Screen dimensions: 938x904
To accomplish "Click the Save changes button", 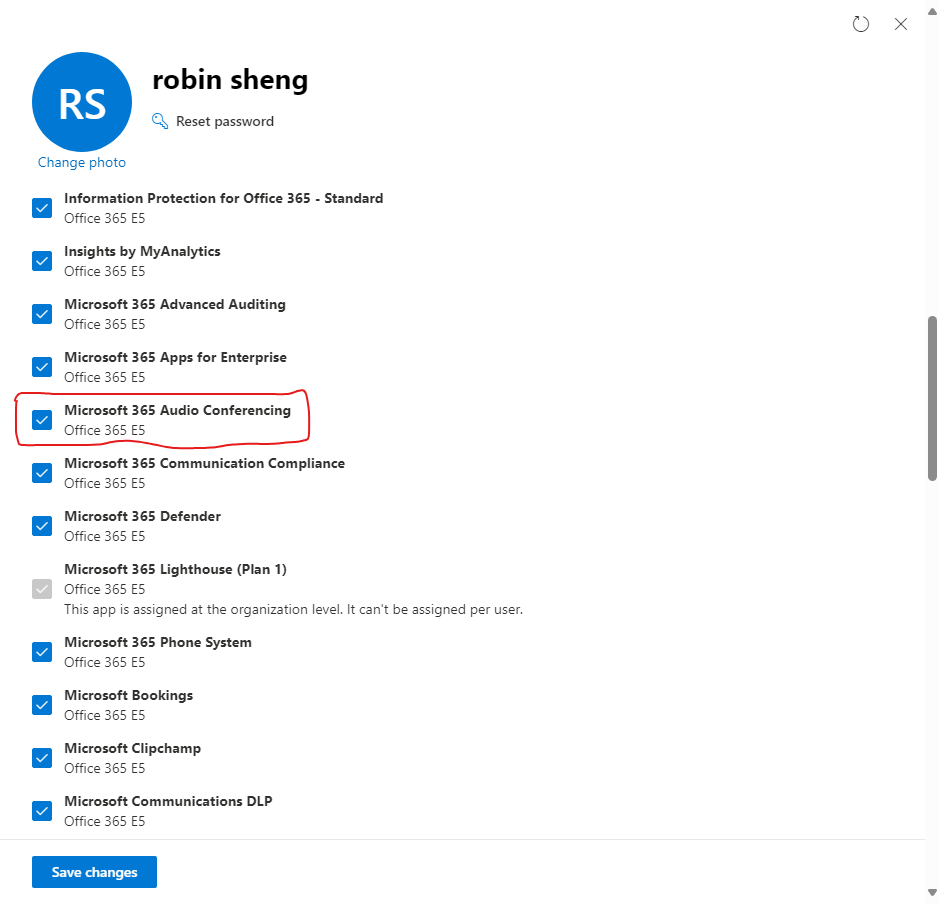I will coord(95,872).
